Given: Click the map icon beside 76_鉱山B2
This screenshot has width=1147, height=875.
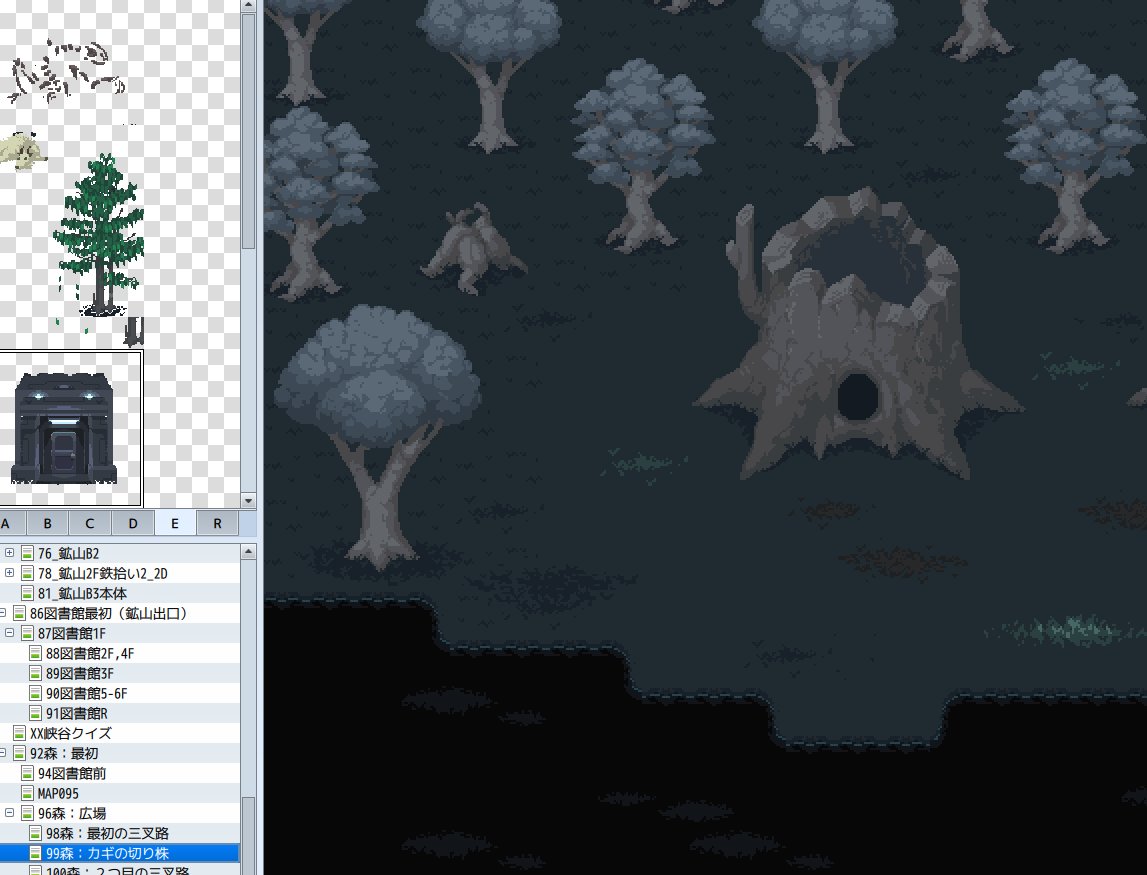Looking at the screenshot, I should [27, 553].
